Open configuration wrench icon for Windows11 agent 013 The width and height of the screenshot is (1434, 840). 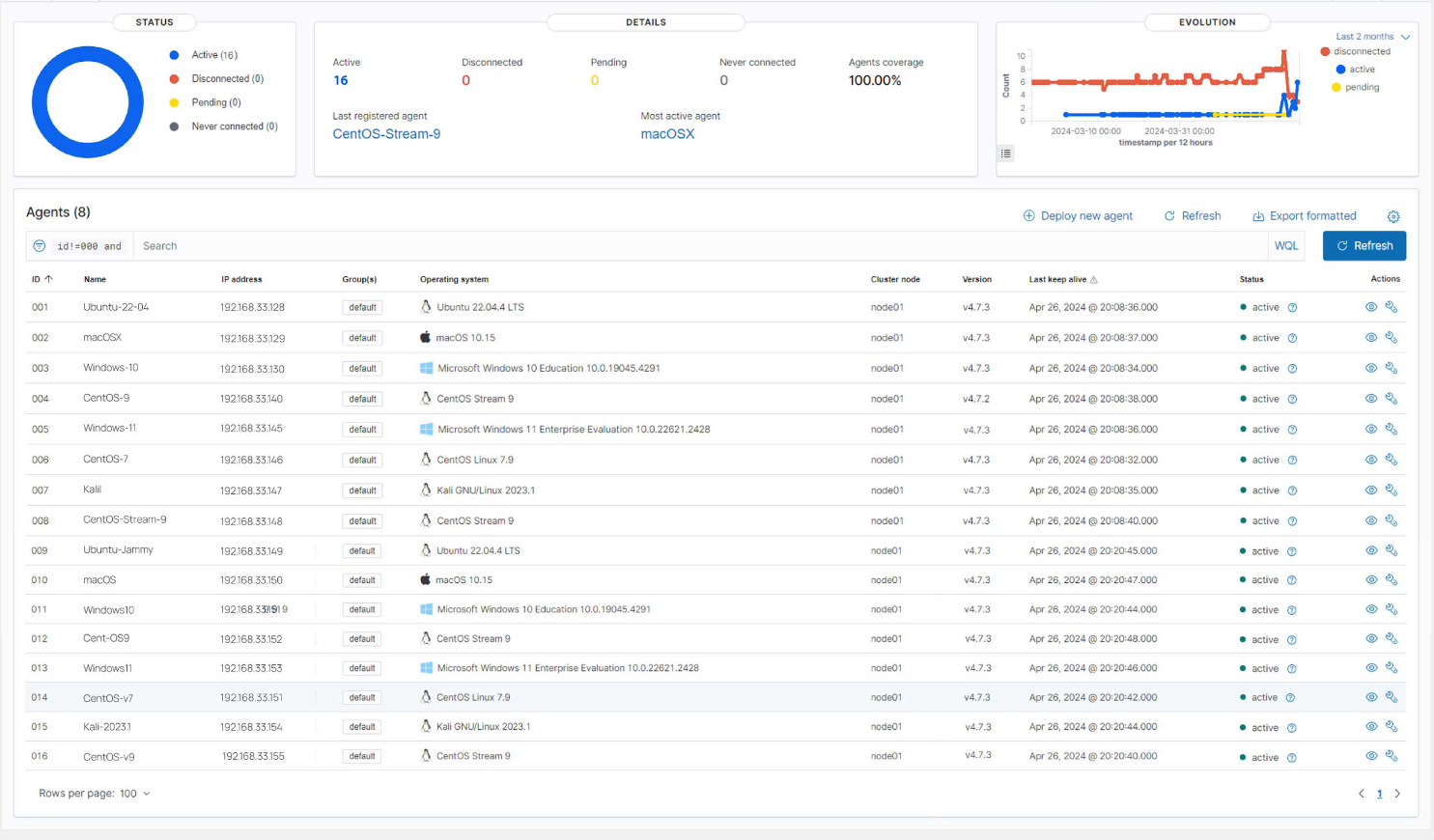[1392, 668]
